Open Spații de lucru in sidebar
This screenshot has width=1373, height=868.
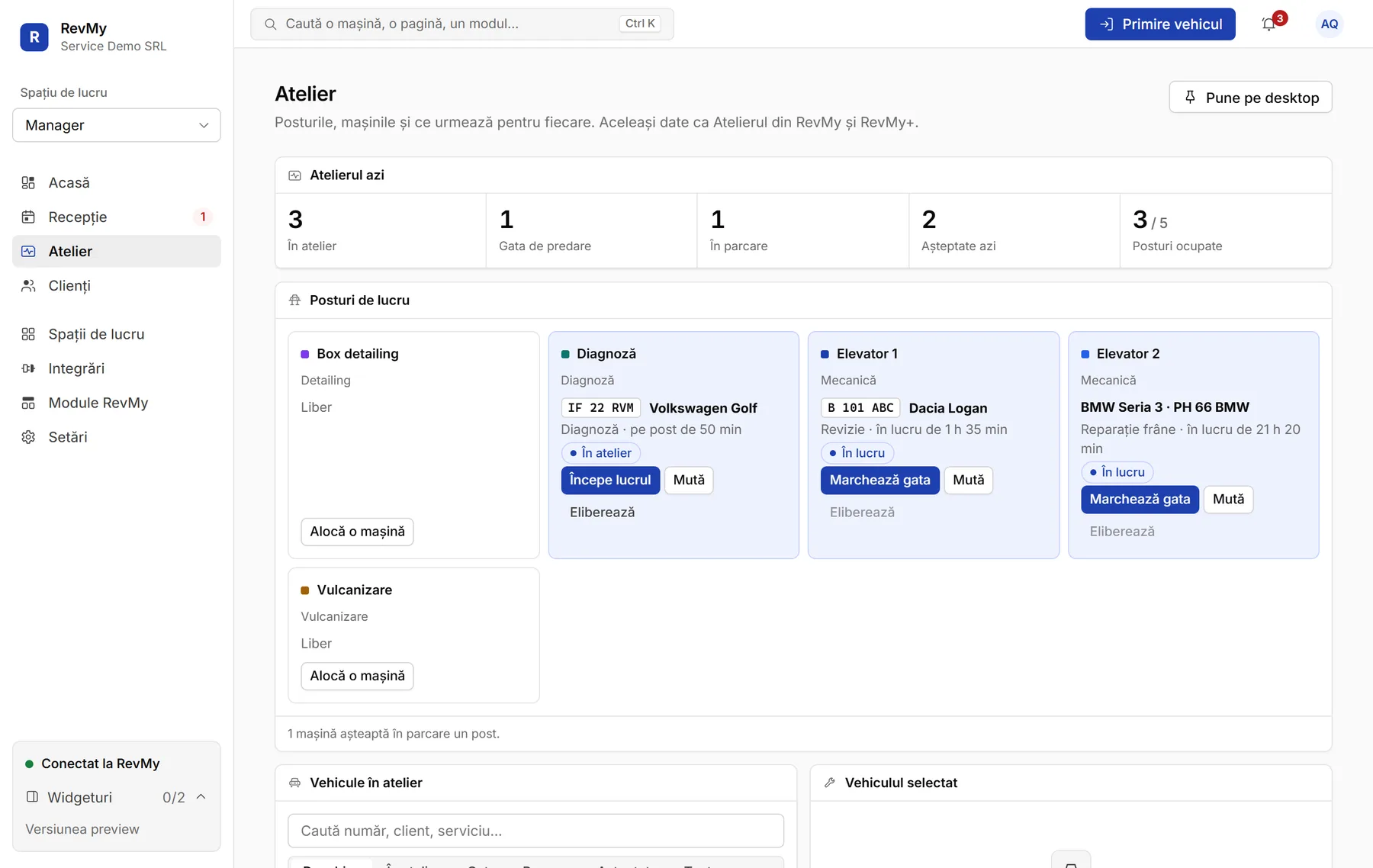tap(117, 334)
